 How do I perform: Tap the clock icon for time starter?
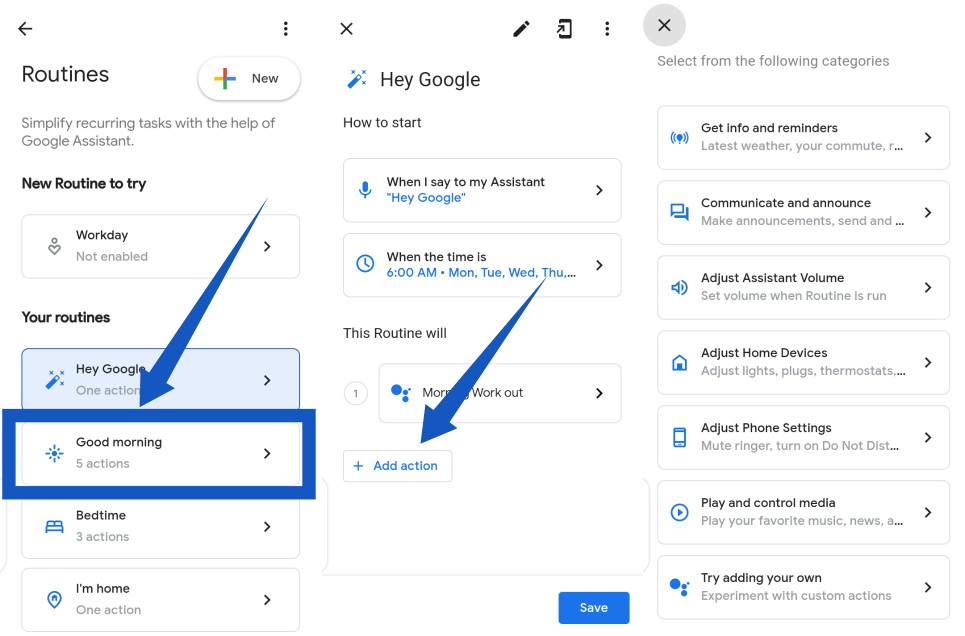[365, 264]
